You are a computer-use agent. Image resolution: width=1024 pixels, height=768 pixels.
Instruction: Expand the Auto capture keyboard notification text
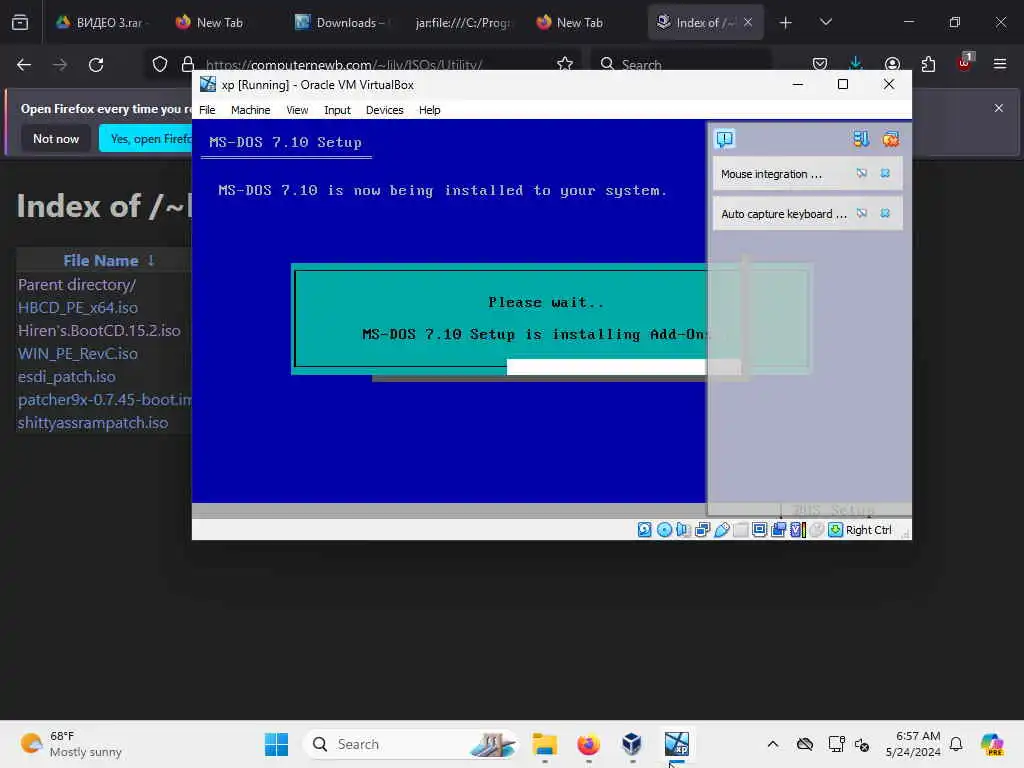(x=784, y=214)
